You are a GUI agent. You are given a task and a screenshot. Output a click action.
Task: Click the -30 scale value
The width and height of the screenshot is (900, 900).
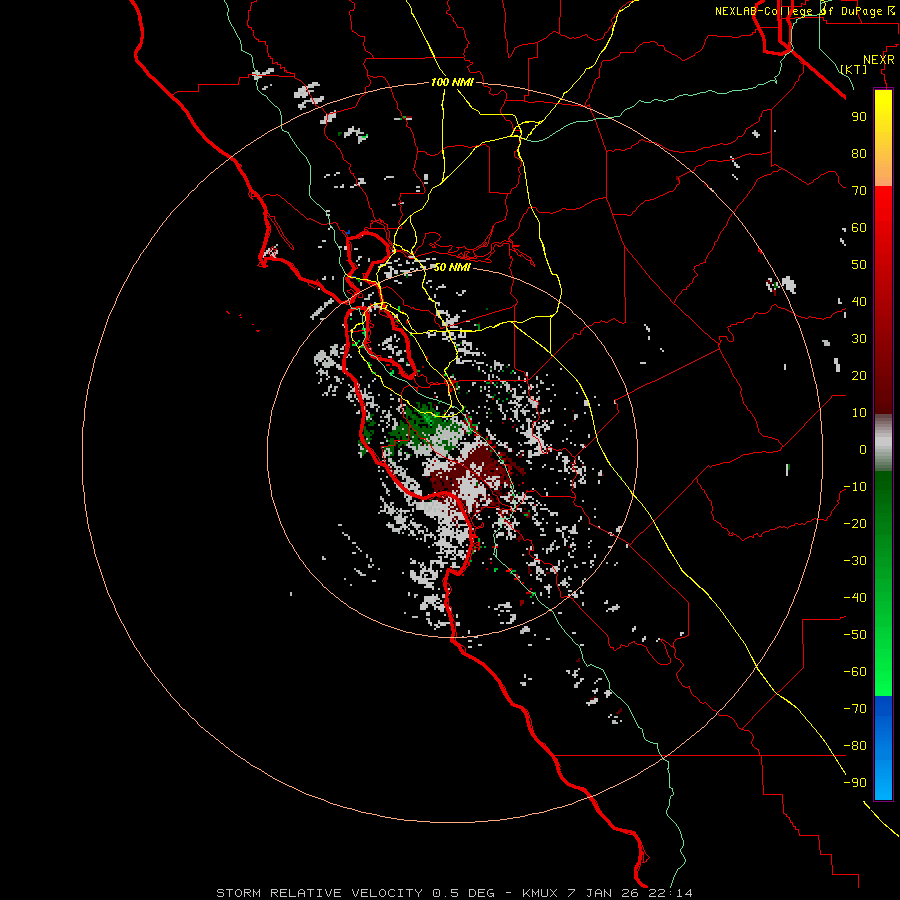point(855,561)
